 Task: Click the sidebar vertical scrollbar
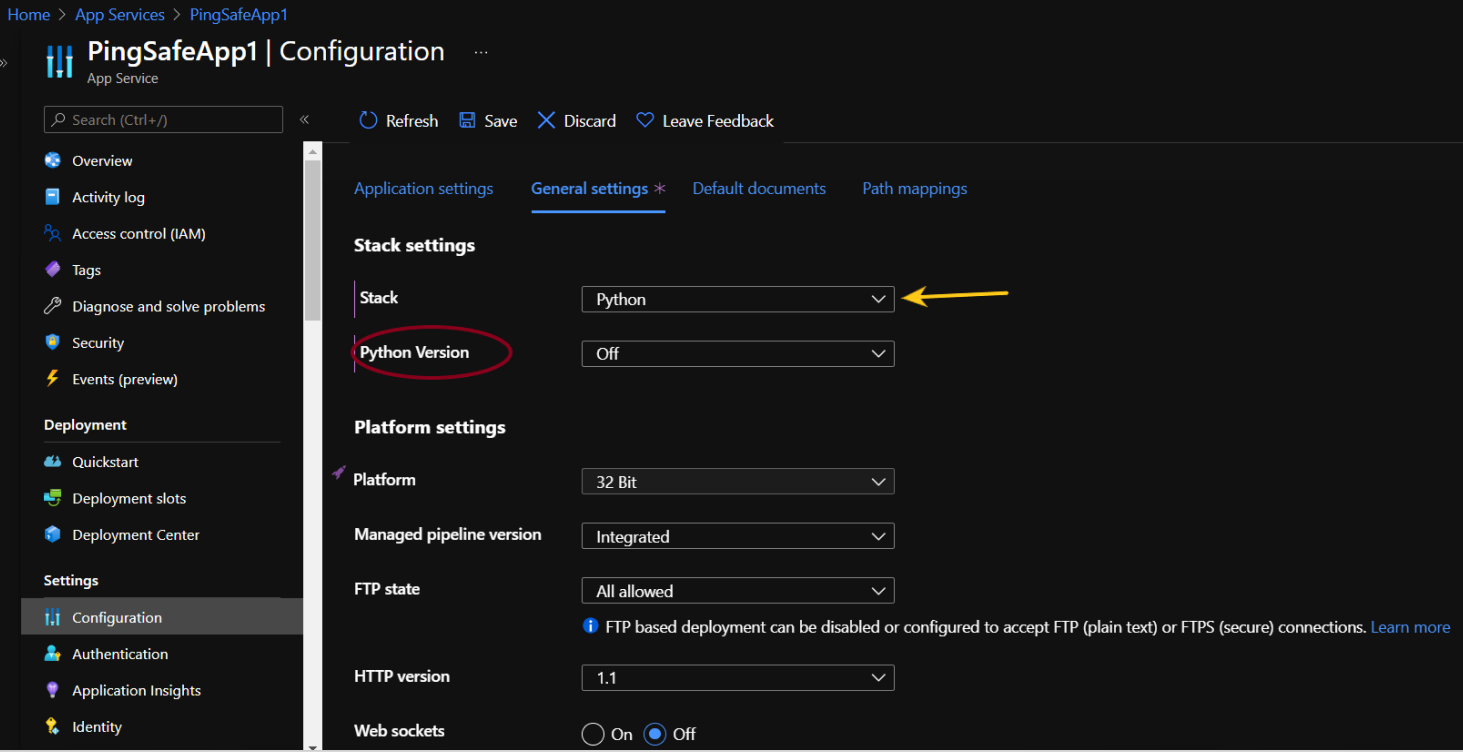(312, 240)
